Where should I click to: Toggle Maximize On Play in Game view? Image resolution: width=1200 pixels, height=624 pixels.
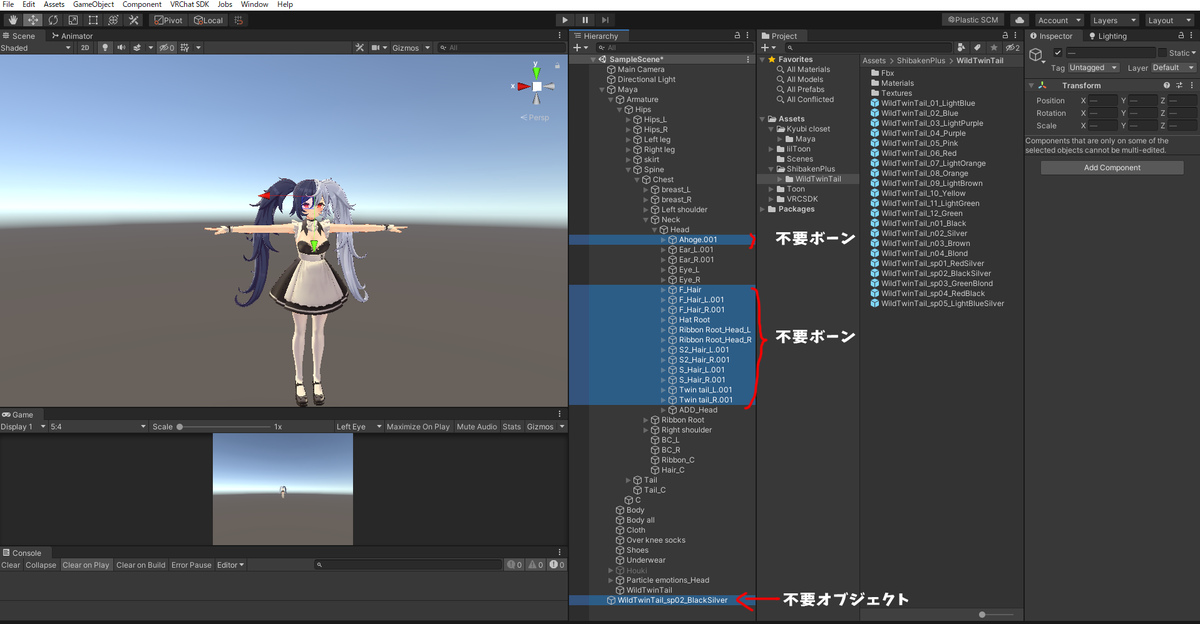point(418,427)
